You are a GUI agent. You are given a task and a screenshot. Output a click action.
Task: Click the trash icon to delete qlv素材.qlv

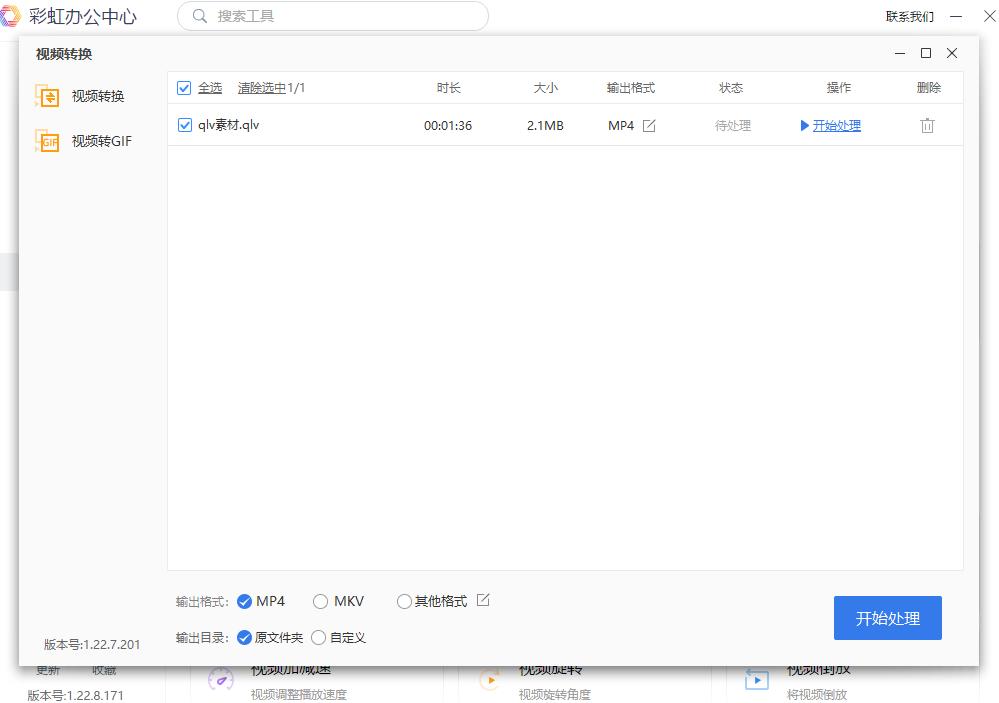coord(928,125)
